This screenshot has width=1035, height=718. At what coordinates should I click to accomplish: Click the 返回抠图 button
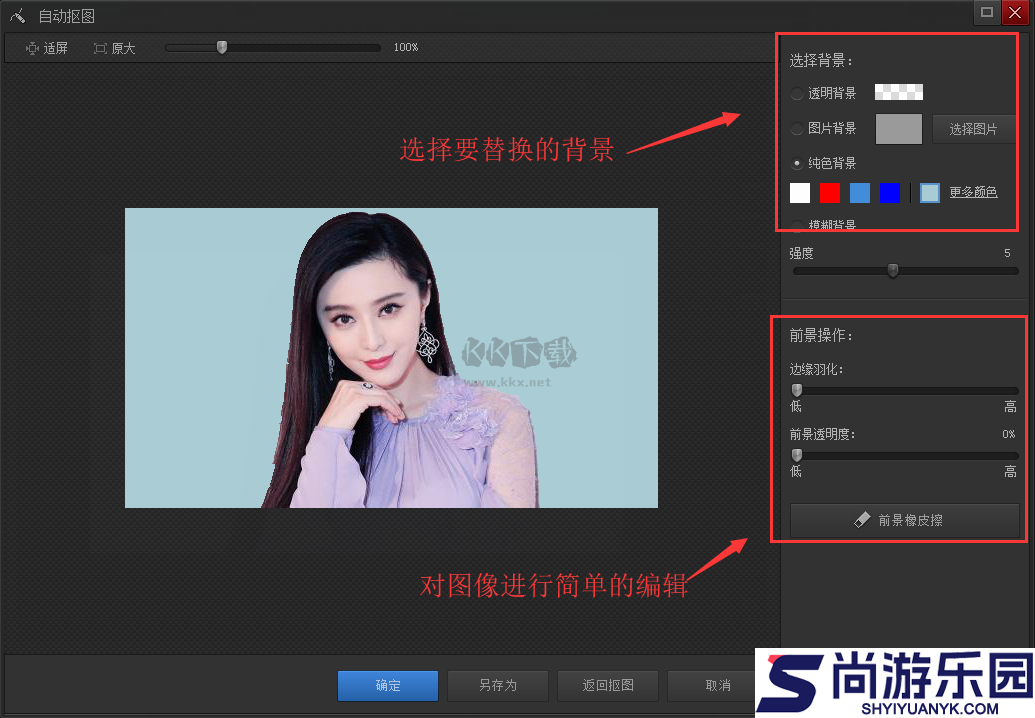click(x=608, y=686)
